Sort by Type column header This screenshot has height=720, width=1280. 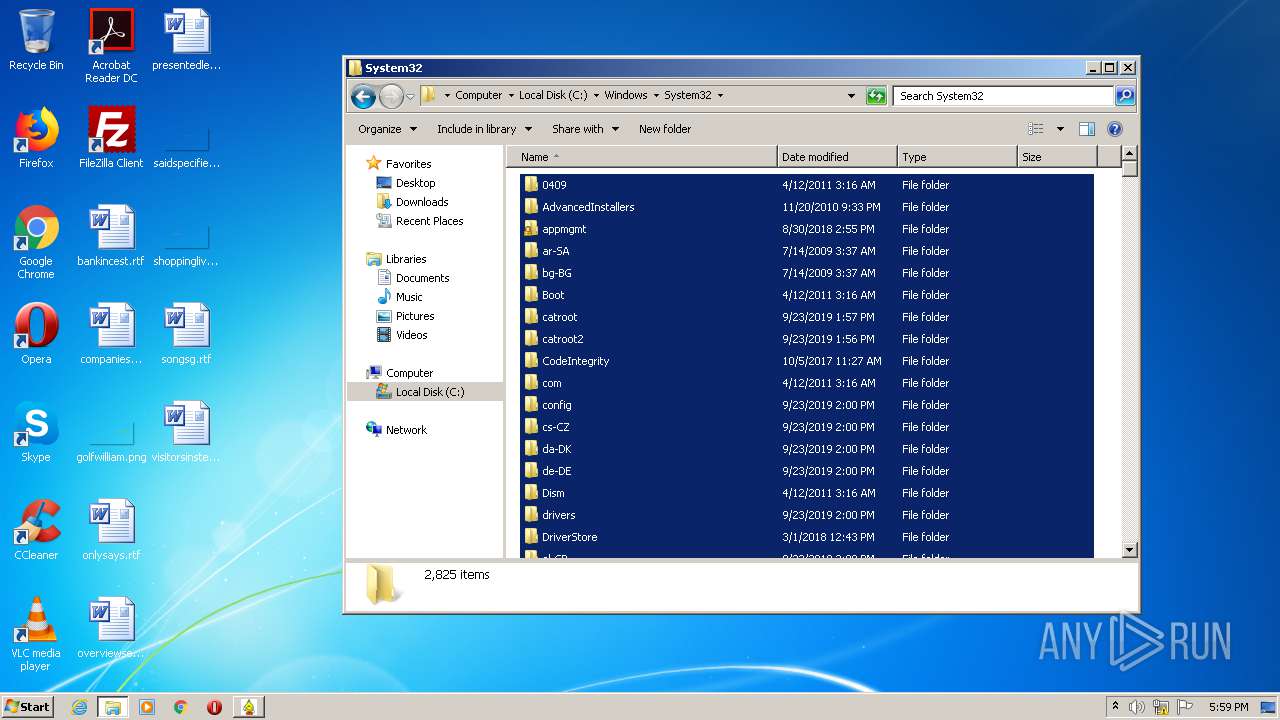[x=957, y=157]
